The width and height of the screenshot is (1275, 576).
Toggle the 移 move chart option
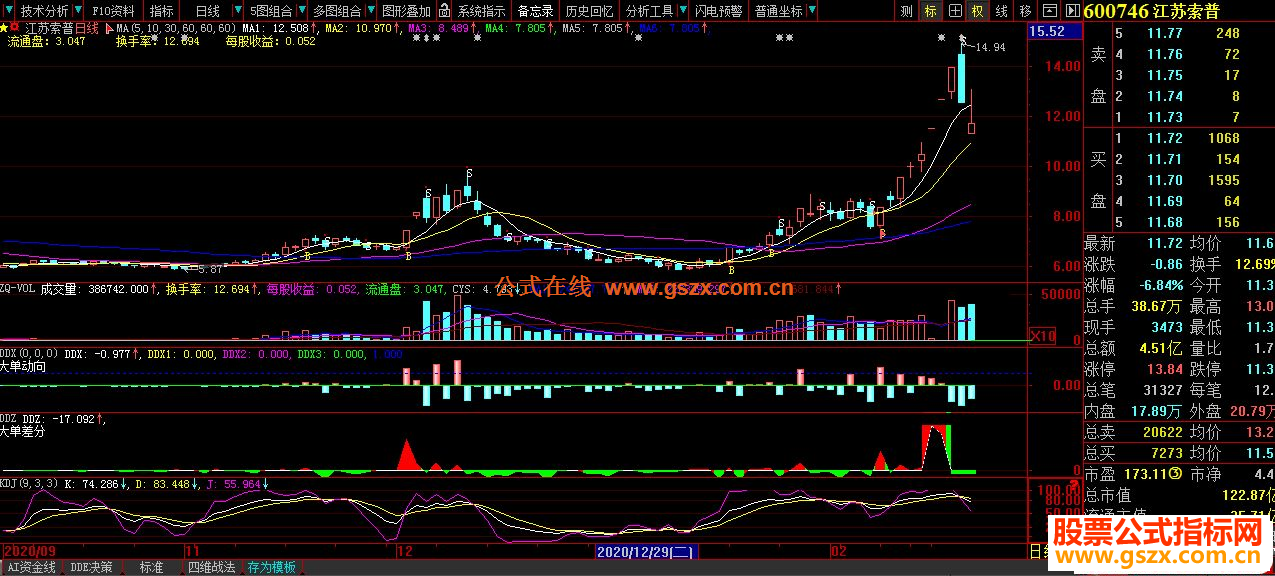pyautogui.click(x=1025, y=11)
